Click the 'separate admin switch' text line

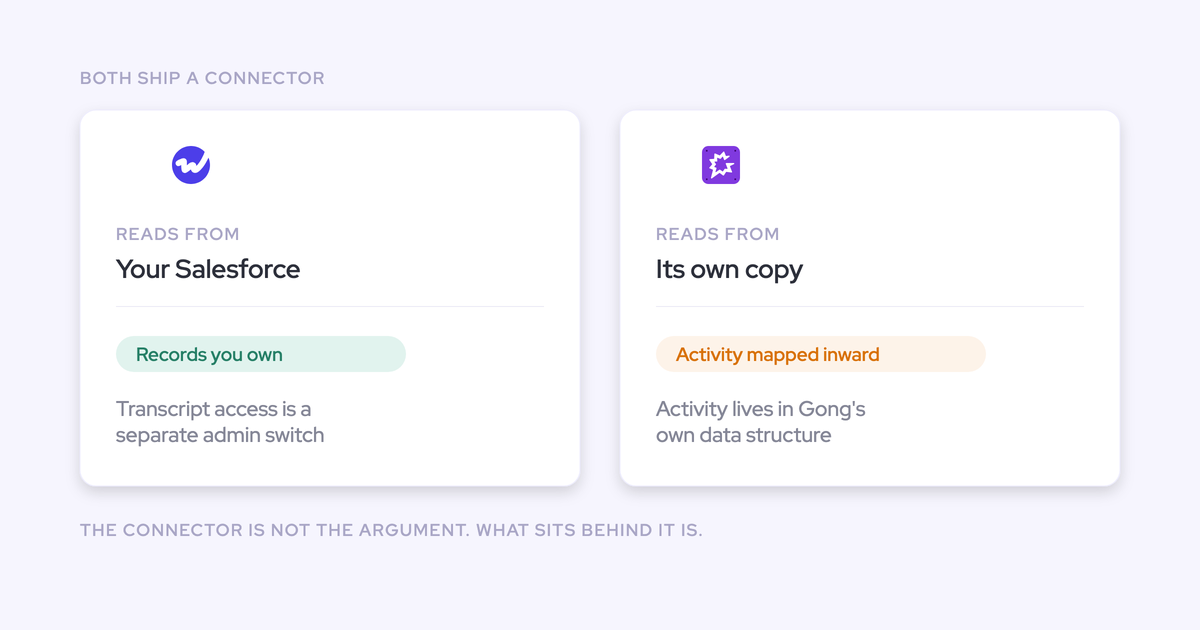(x=220, y=435)
